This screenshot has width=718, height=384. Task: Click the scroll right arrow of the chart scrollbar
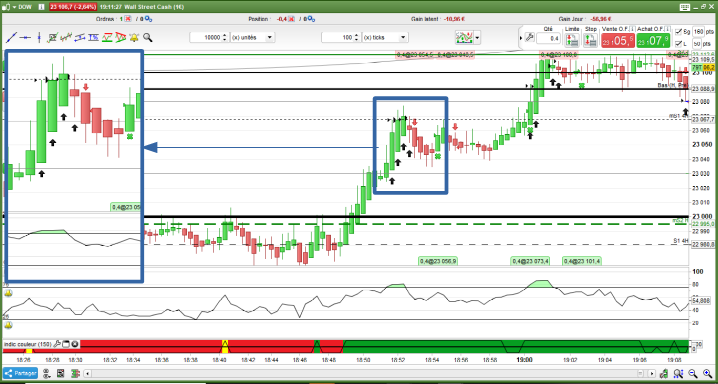[652, 373]
